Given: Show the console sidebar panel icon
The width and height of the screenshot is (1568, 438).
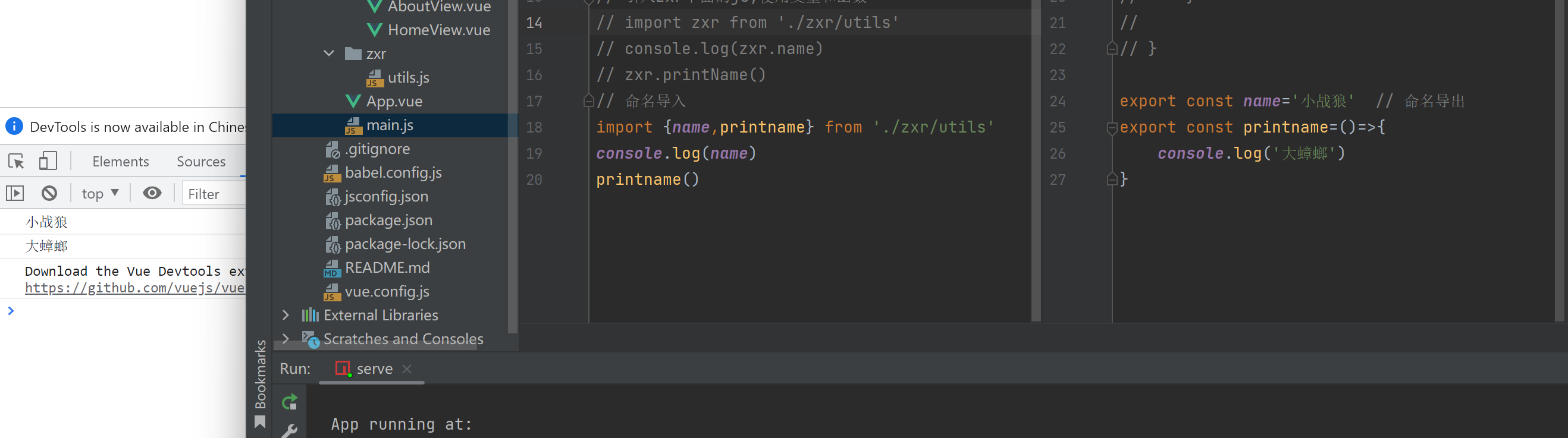Looking at the screenshot, I should pos(15,194).
